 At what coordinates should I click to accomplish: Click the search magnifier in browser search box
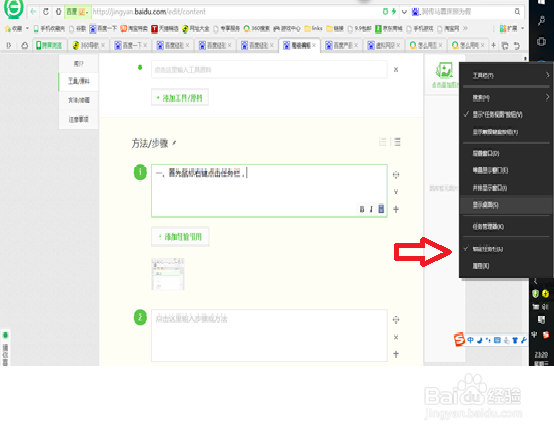517,12
